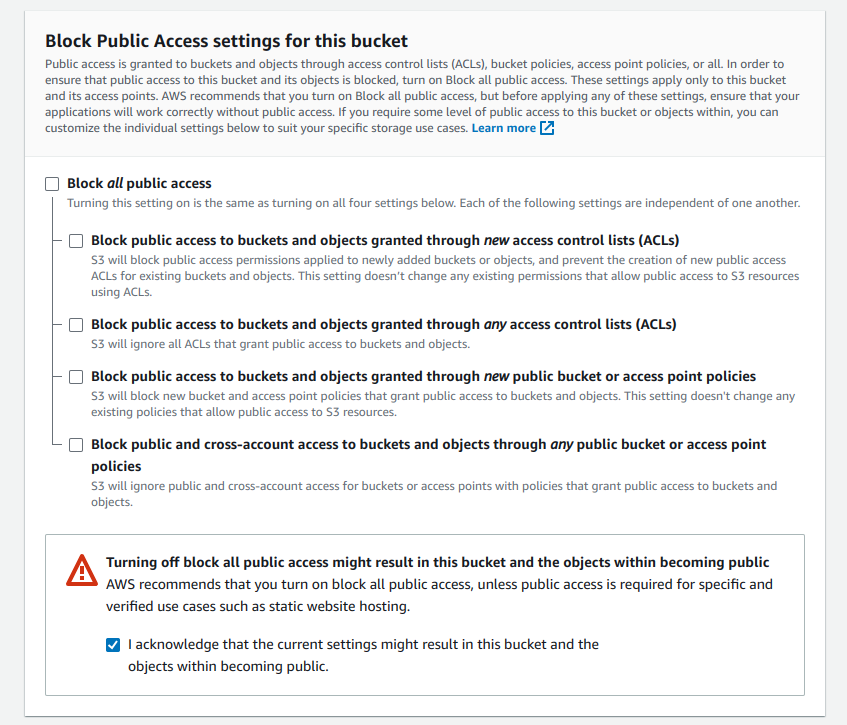Screen dimensions: 847x725
Task: Click the label about any access control lists
Action: pyautogui.click(x=383, y=325)
